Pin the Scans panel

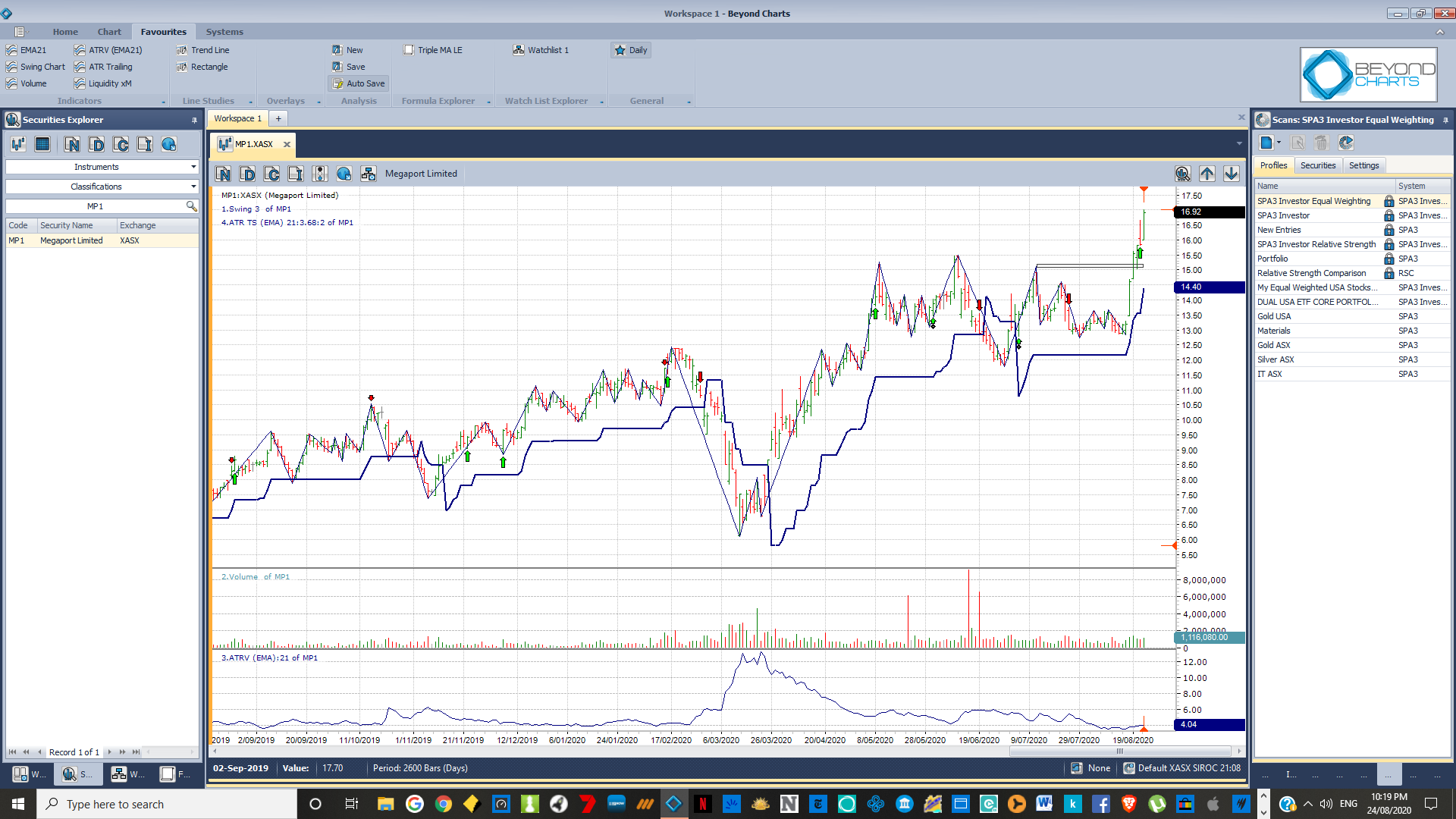[x=1445, y=120]
